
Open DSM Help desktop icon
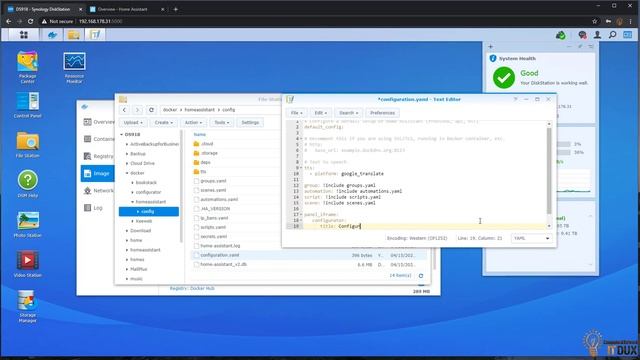click(27, 184)
